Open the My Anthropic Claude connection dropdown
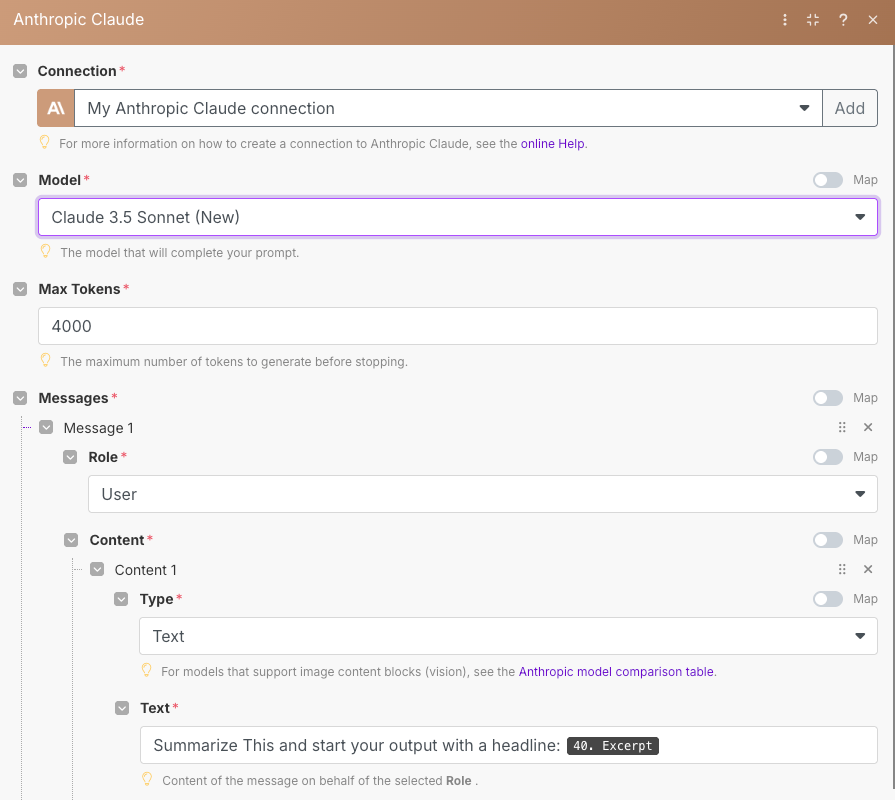Screen dimensions: 895x800 448,108
